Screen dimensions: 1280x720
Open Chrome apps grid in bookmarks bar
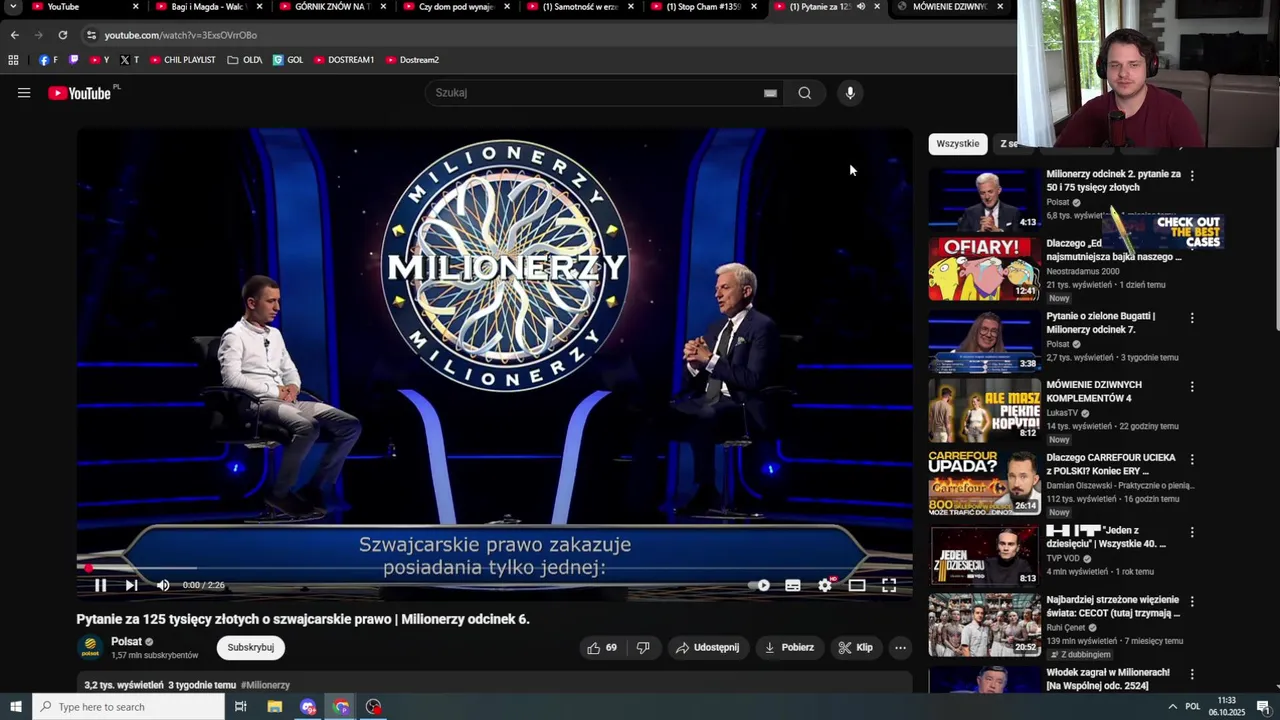[x=13, y=60]
